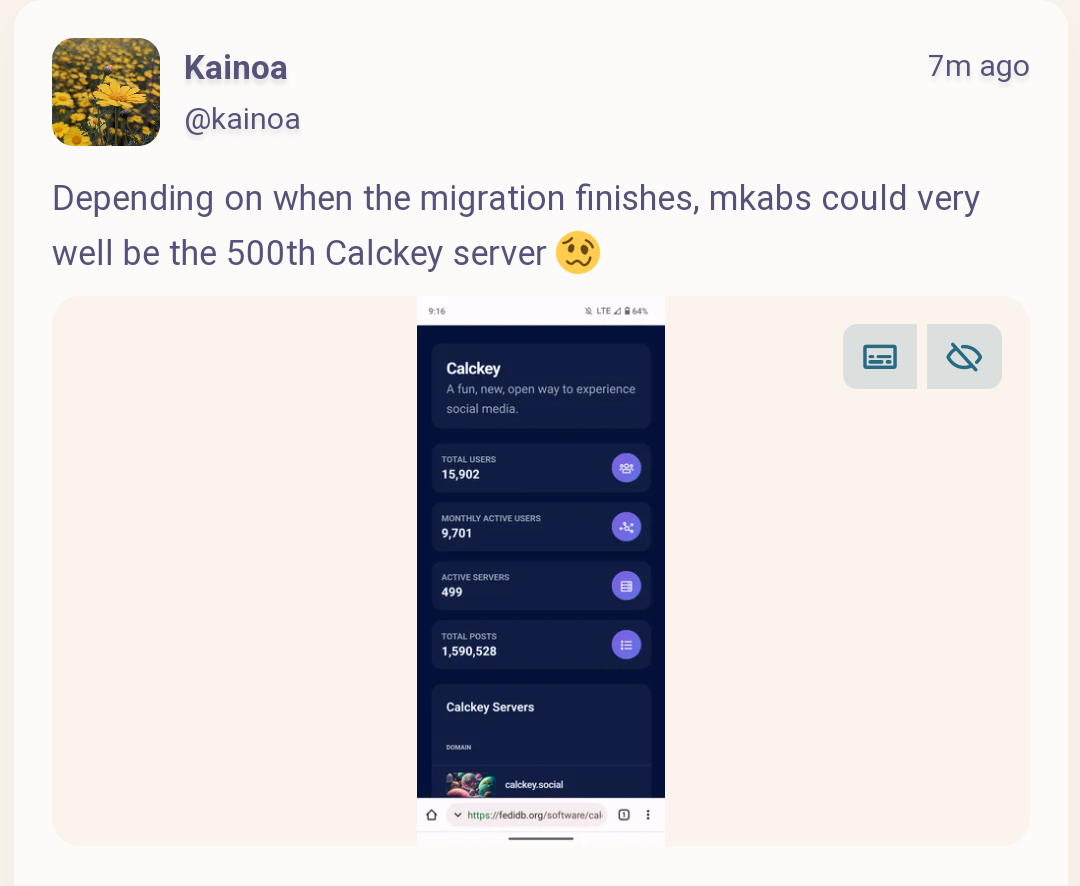Toggle hide media eye-slash button
1080x886 pixels.
point(964,356)
